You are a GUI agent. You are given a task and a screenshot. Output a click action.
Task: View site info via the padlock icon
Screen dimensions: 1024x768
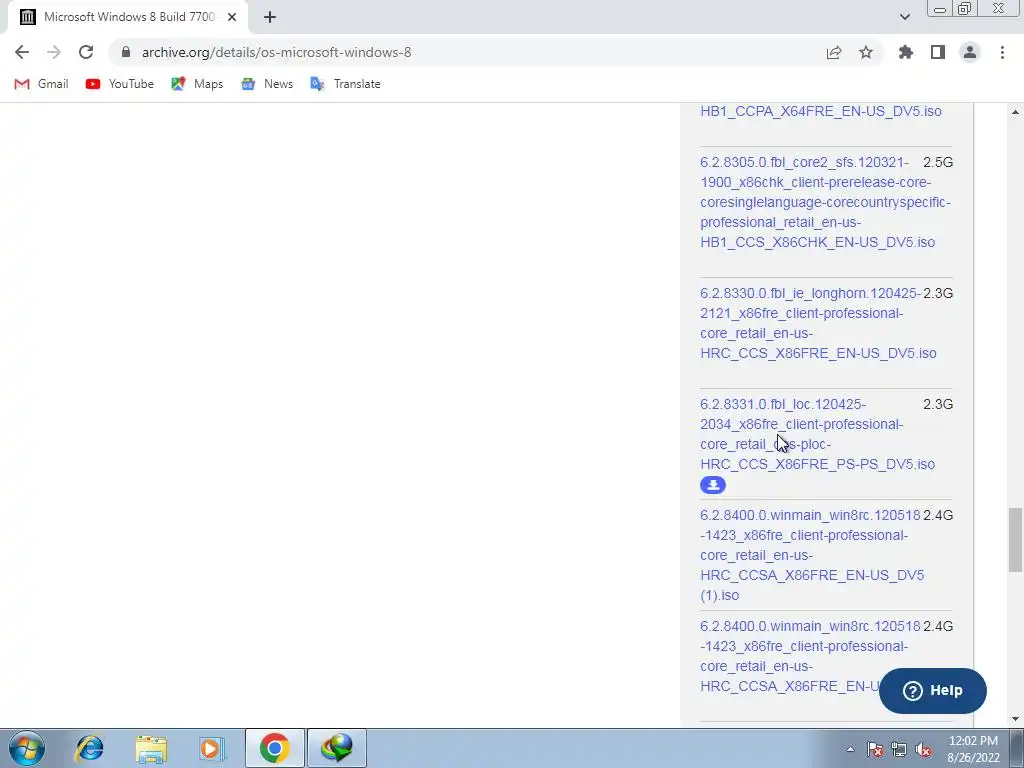tap(126, 52)
